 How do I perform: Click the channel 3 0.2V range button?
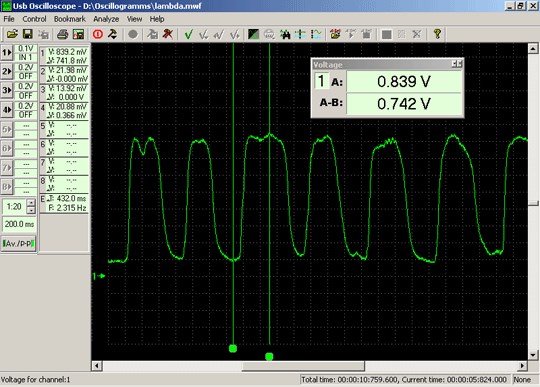coord(25,86)
